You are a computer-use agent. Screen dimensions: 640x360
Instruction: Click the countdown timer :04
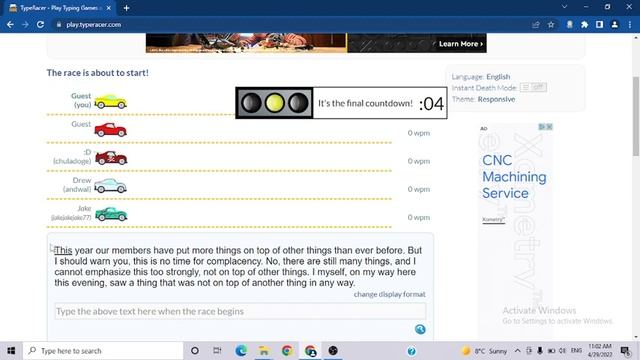pyautogui.click(x=431, y=104)
